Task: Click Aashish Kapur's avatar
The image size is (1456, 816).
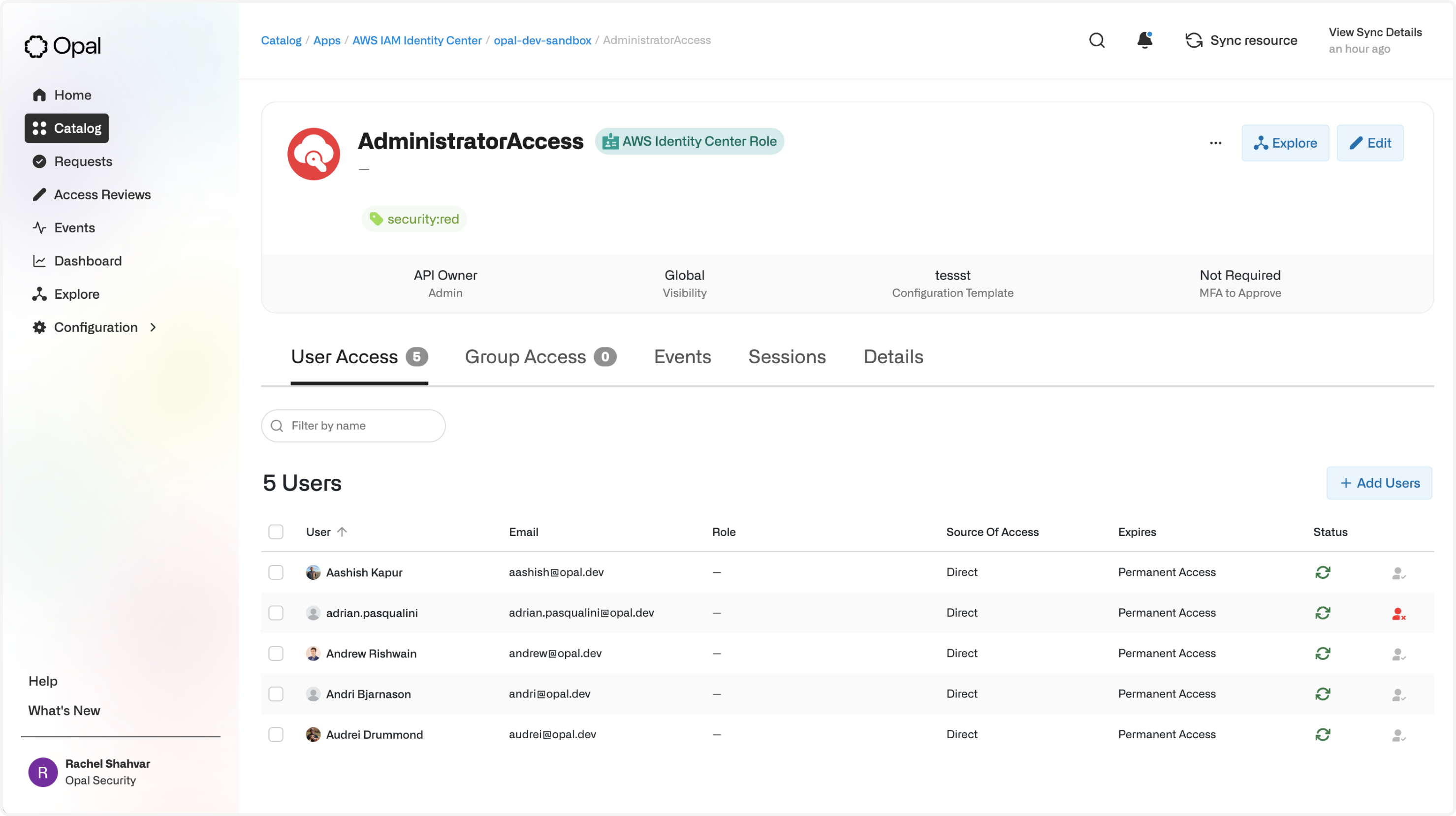Action: 313,572
